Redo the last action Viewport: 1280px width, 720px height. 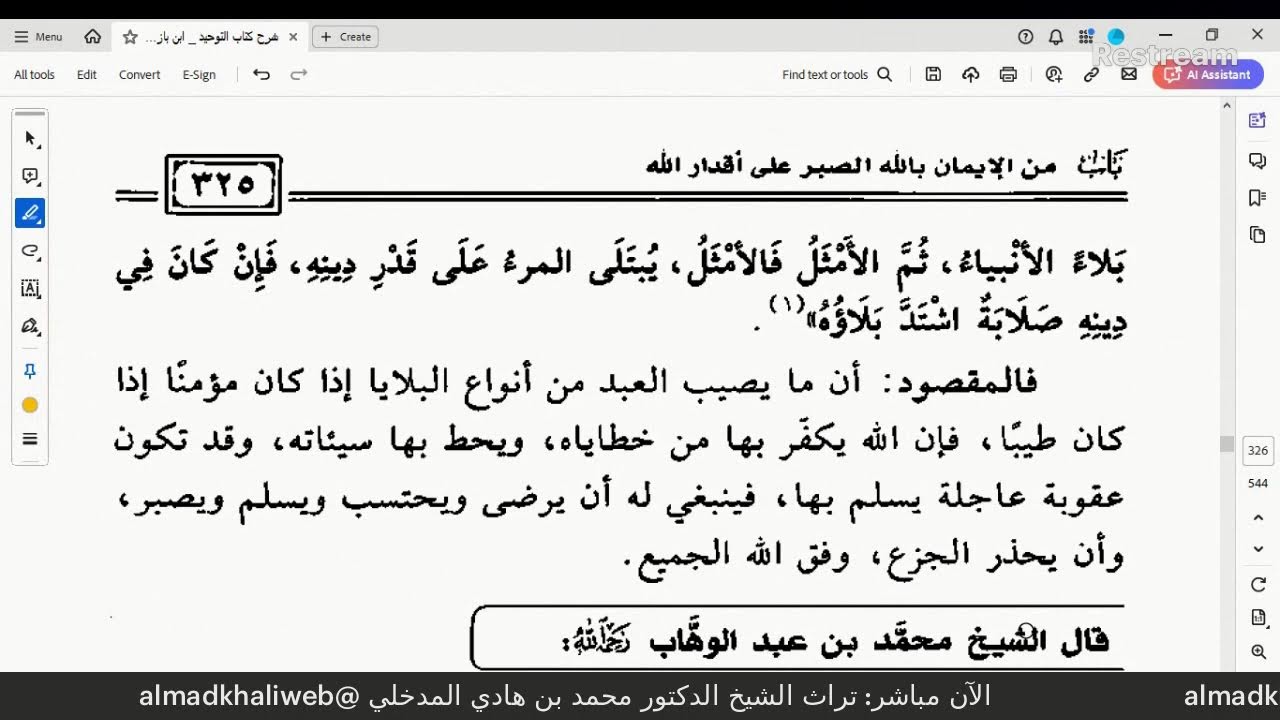click(298, 75)
